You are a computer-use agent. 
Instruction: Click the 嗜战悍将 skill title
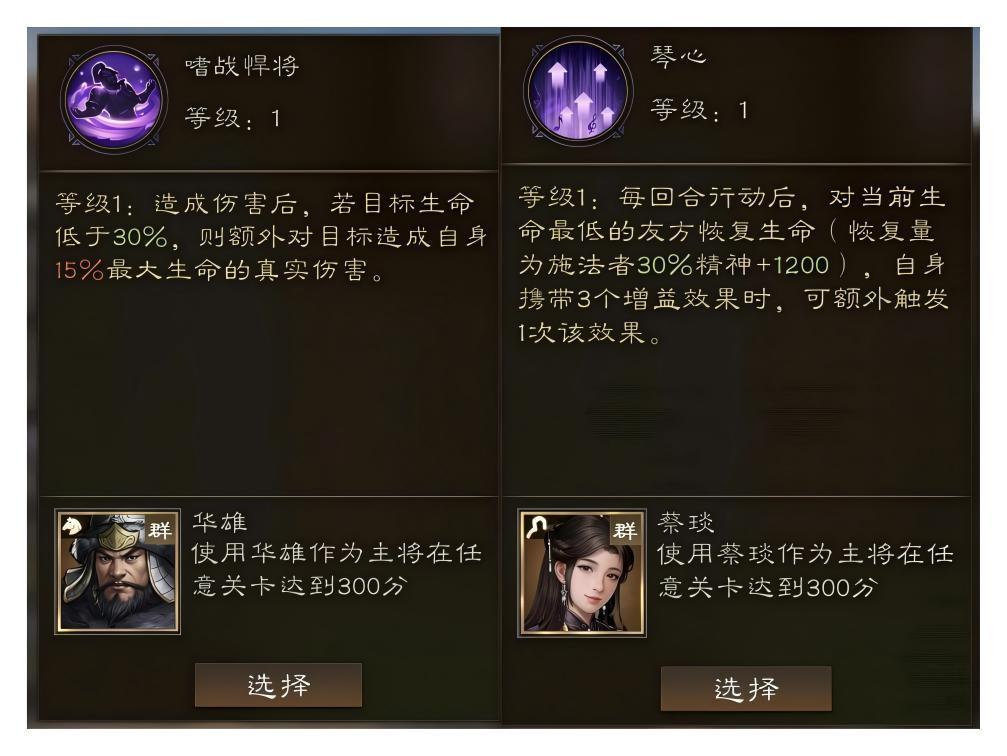pyautogui.click(x=242, y=66)
